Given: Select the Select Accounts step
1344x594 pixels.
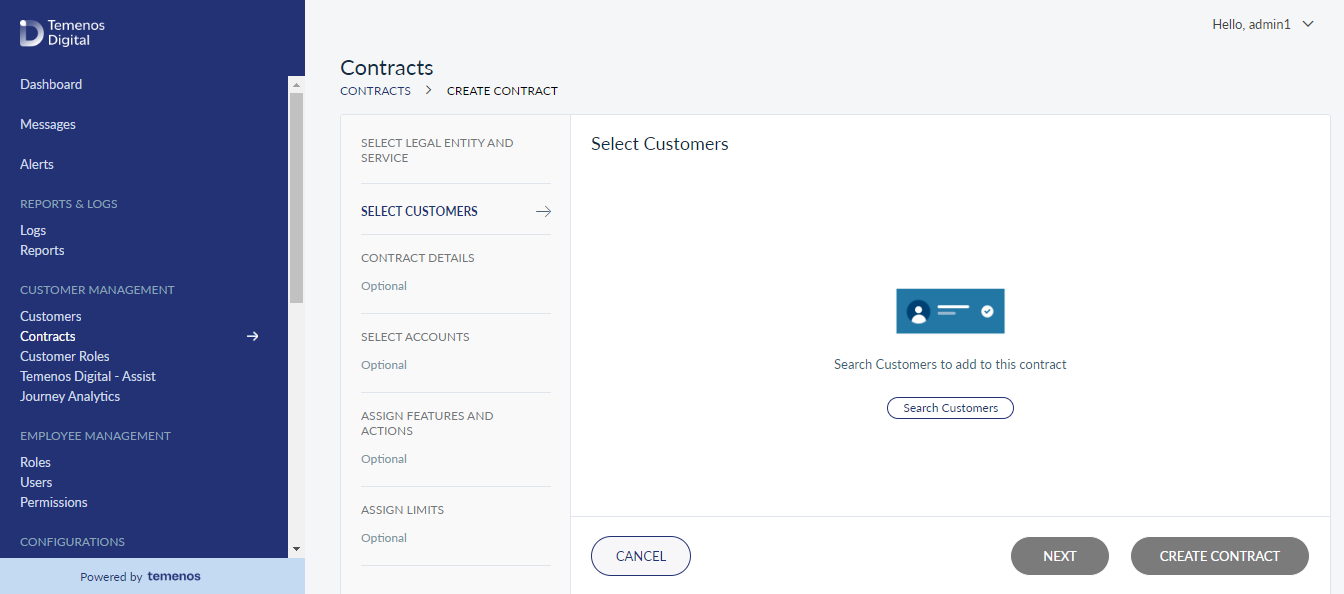Looking at the screenshot, I should 456,350.
